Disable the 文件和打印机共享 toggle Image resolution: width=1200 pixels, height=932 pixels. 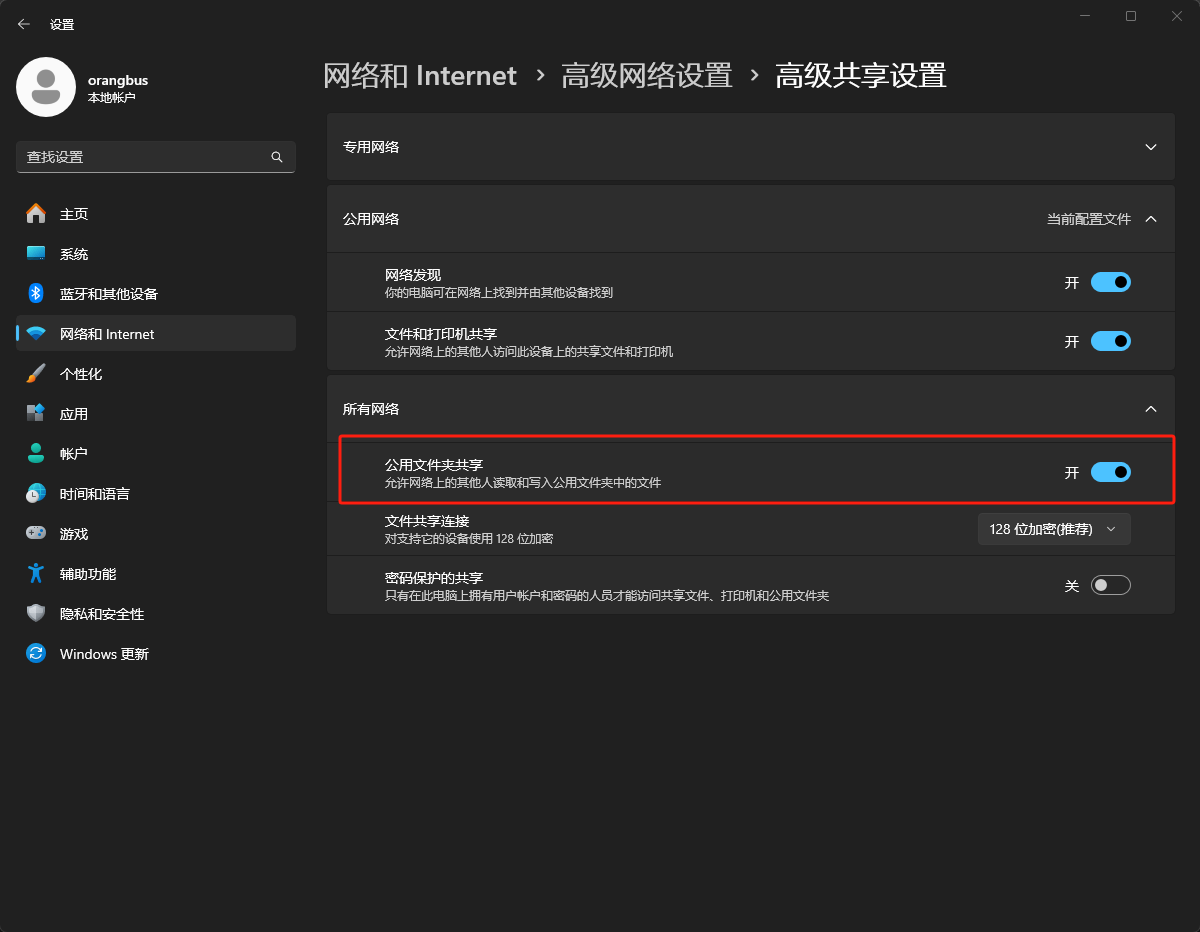[1110, 342]
